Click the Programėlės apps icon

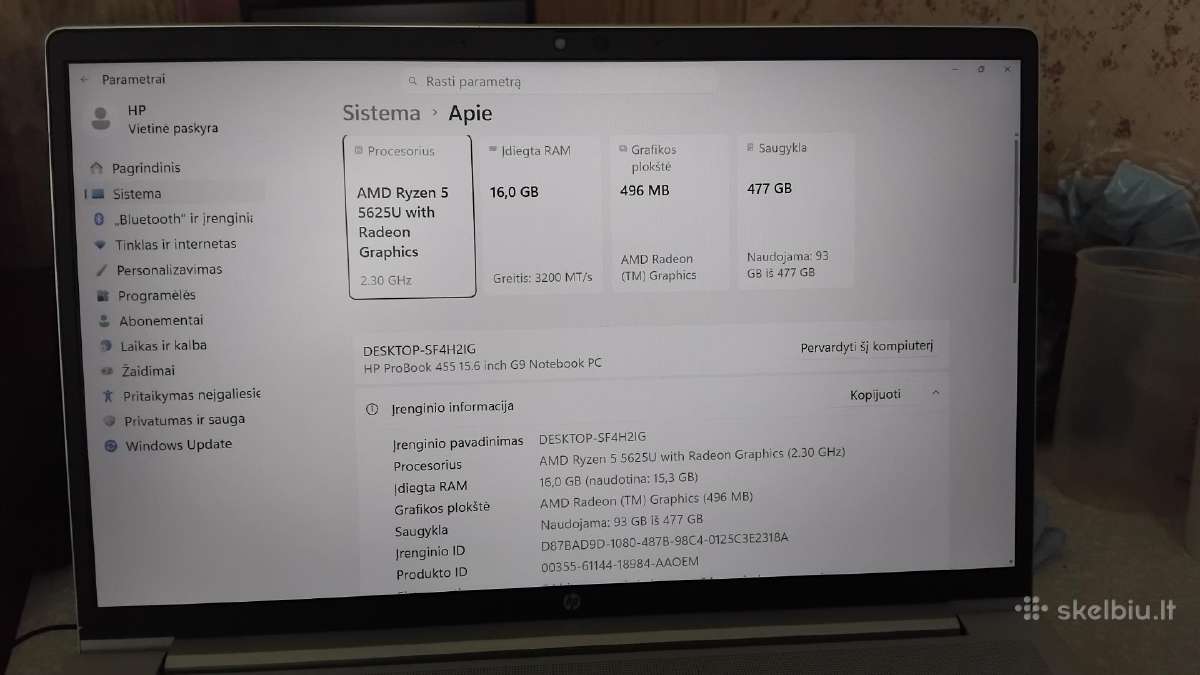point(102,296)
